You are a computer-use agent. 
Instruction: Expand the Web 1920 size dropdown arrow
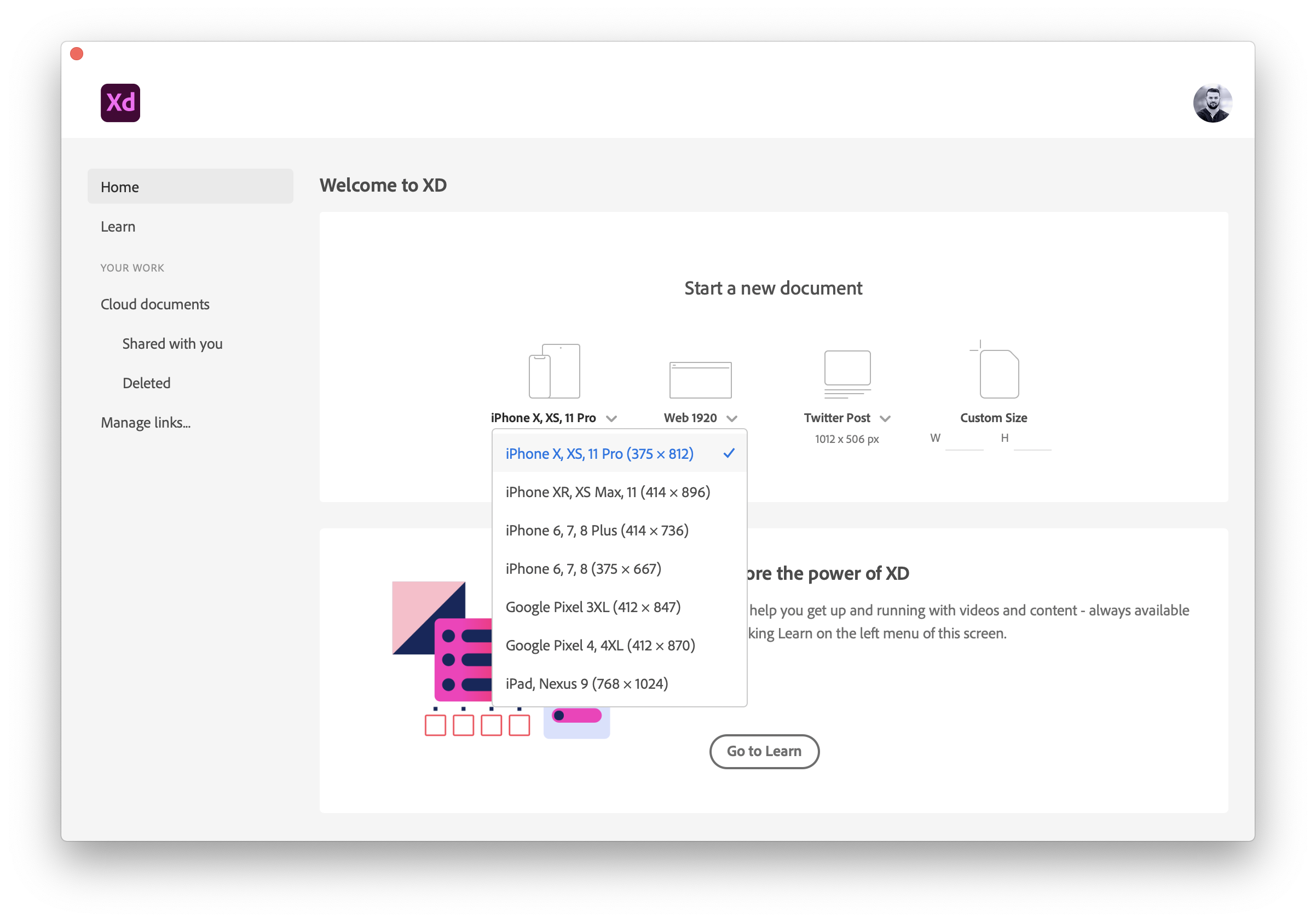click(x=731, y=419)
